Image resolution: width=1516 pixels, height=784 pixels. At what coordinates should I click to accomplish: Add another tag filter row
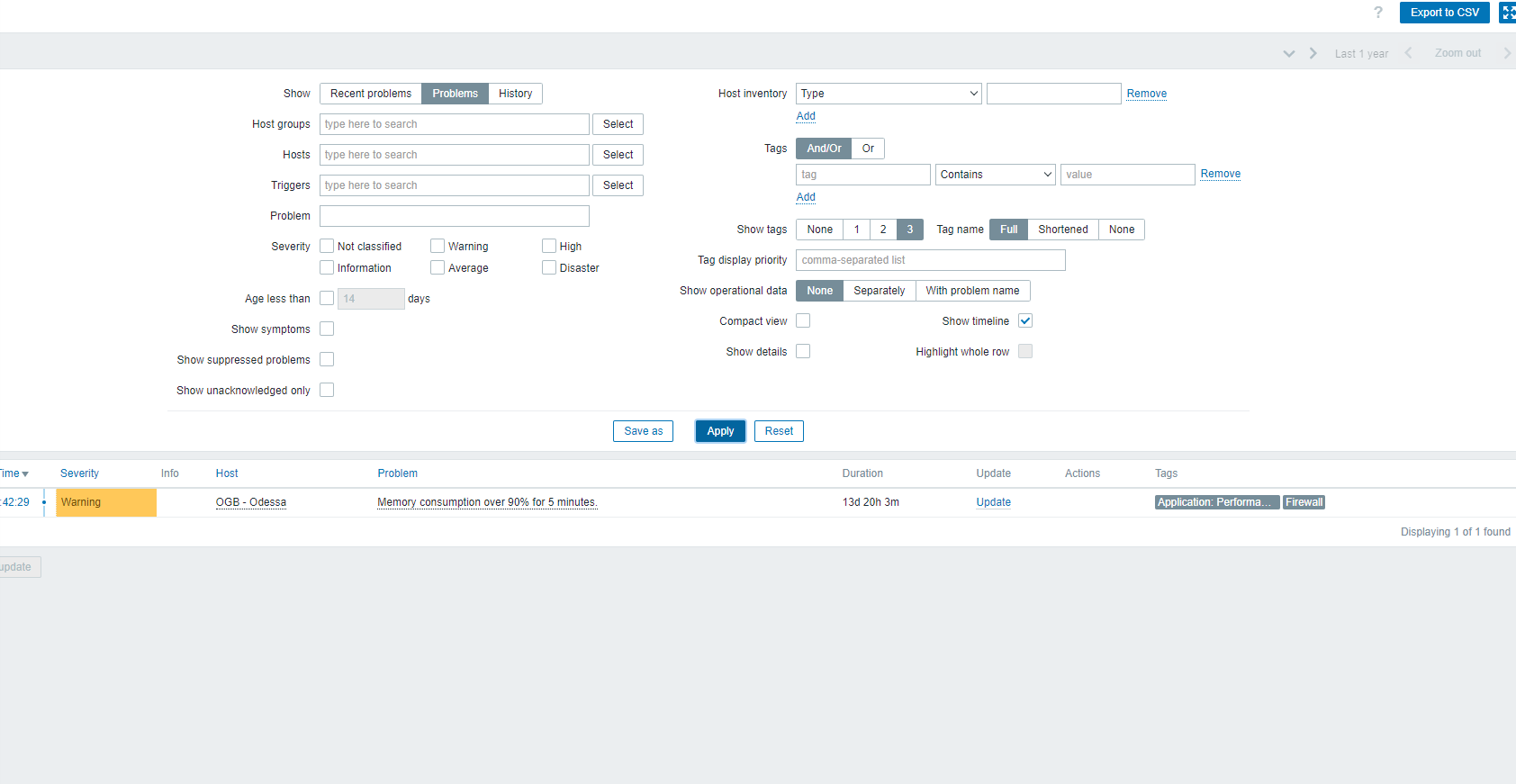point(806,197)
